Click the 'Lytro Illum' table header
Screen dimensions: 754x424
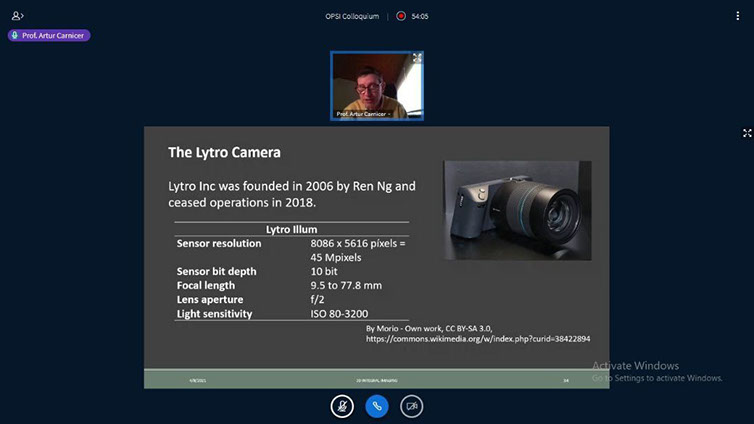[291, 229]
